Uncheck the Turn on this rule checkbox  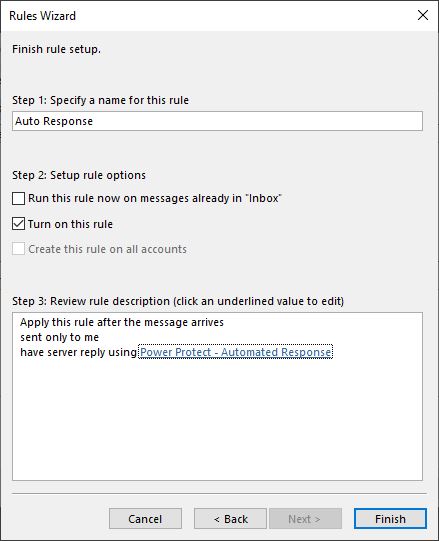[x=18, y=224]
